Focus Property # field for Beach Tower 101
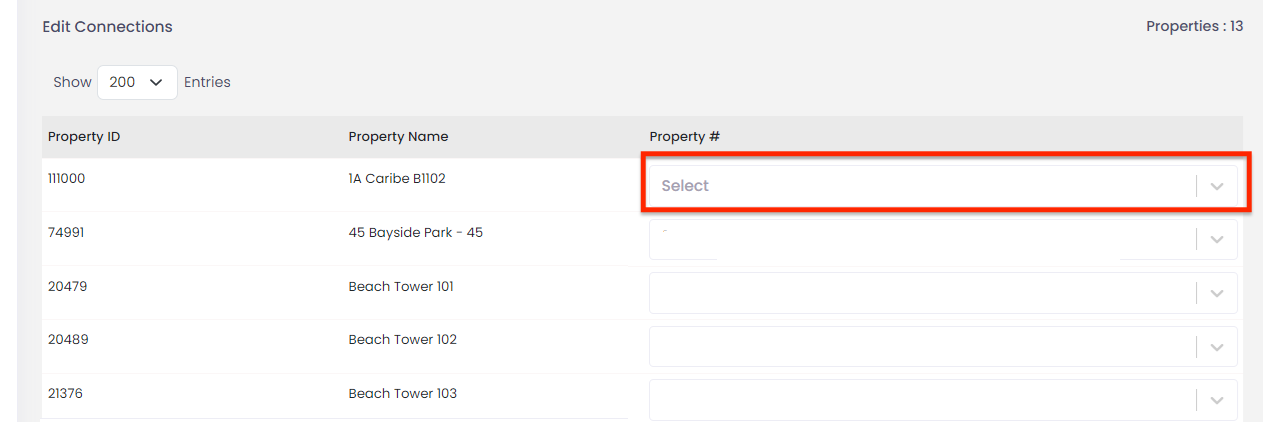 point(920,293)
